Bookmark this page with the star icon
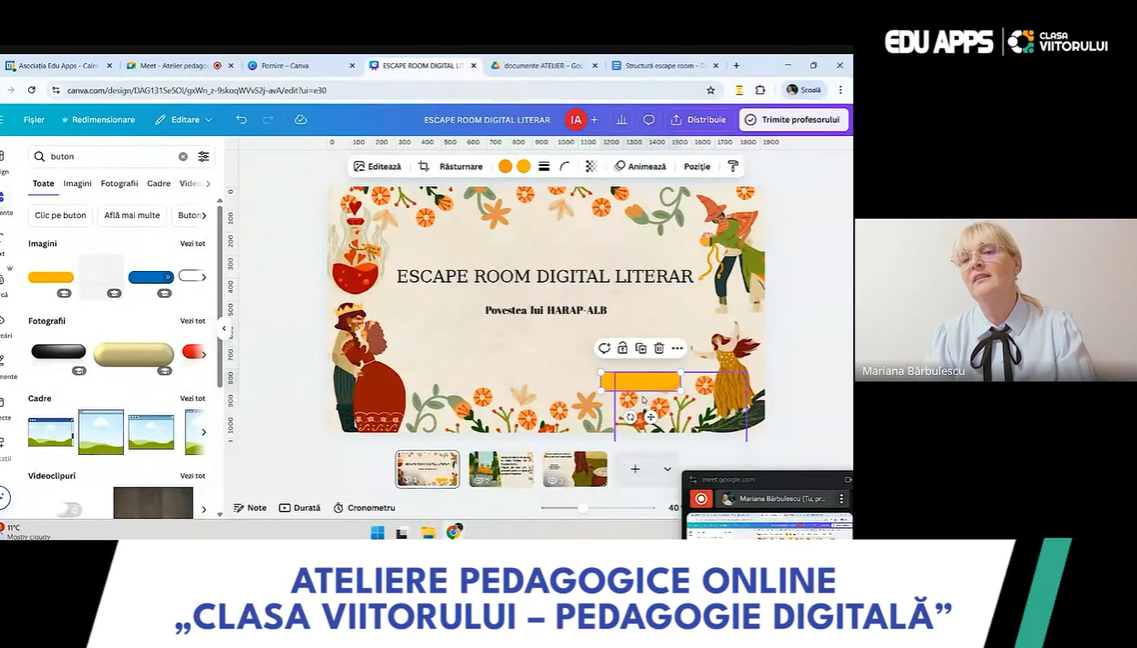The image size is (1137, 648). coord(711,90)
